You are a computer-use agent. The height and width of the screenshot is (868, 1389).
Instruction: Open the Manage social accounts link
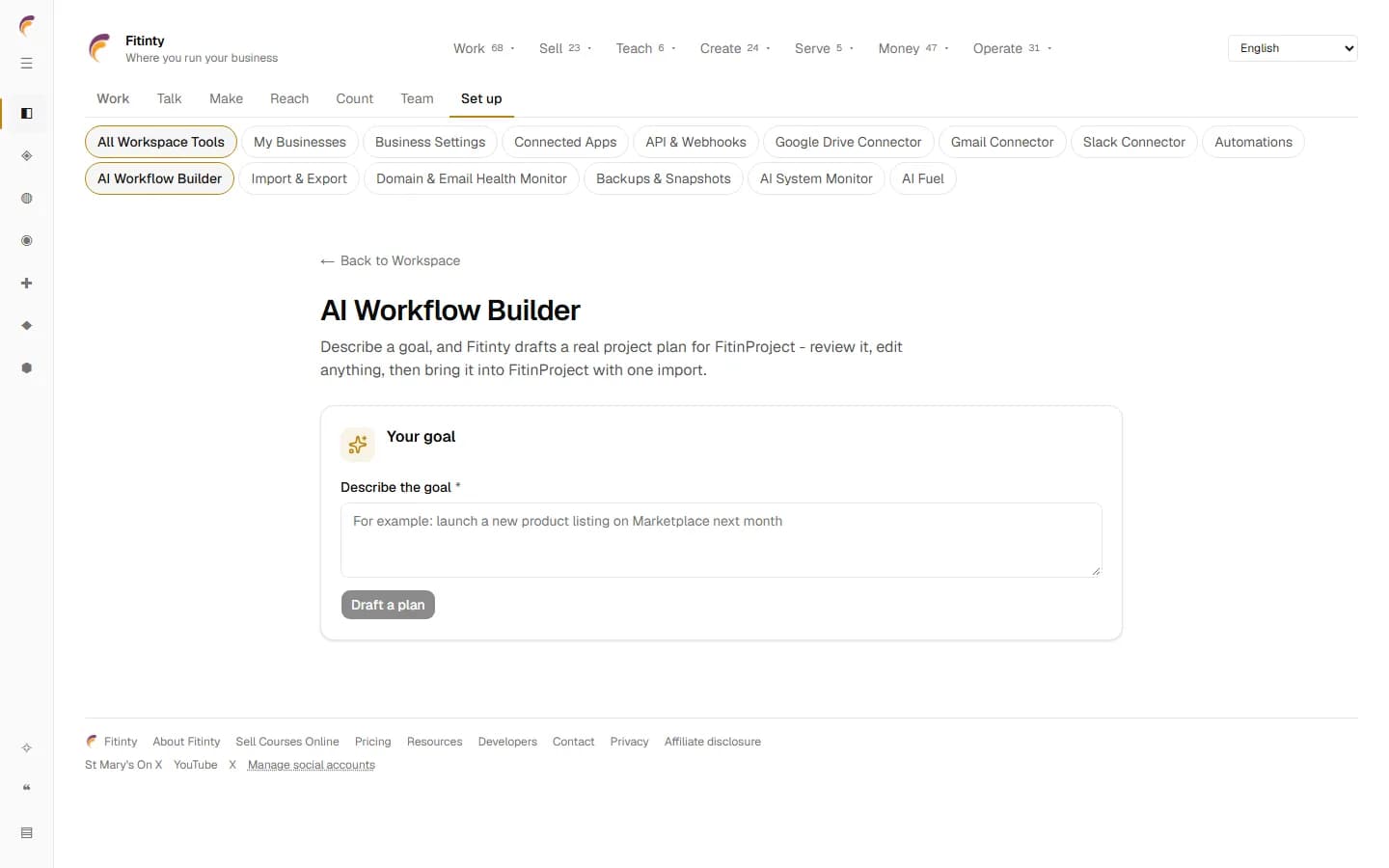[x=312, y=765]
